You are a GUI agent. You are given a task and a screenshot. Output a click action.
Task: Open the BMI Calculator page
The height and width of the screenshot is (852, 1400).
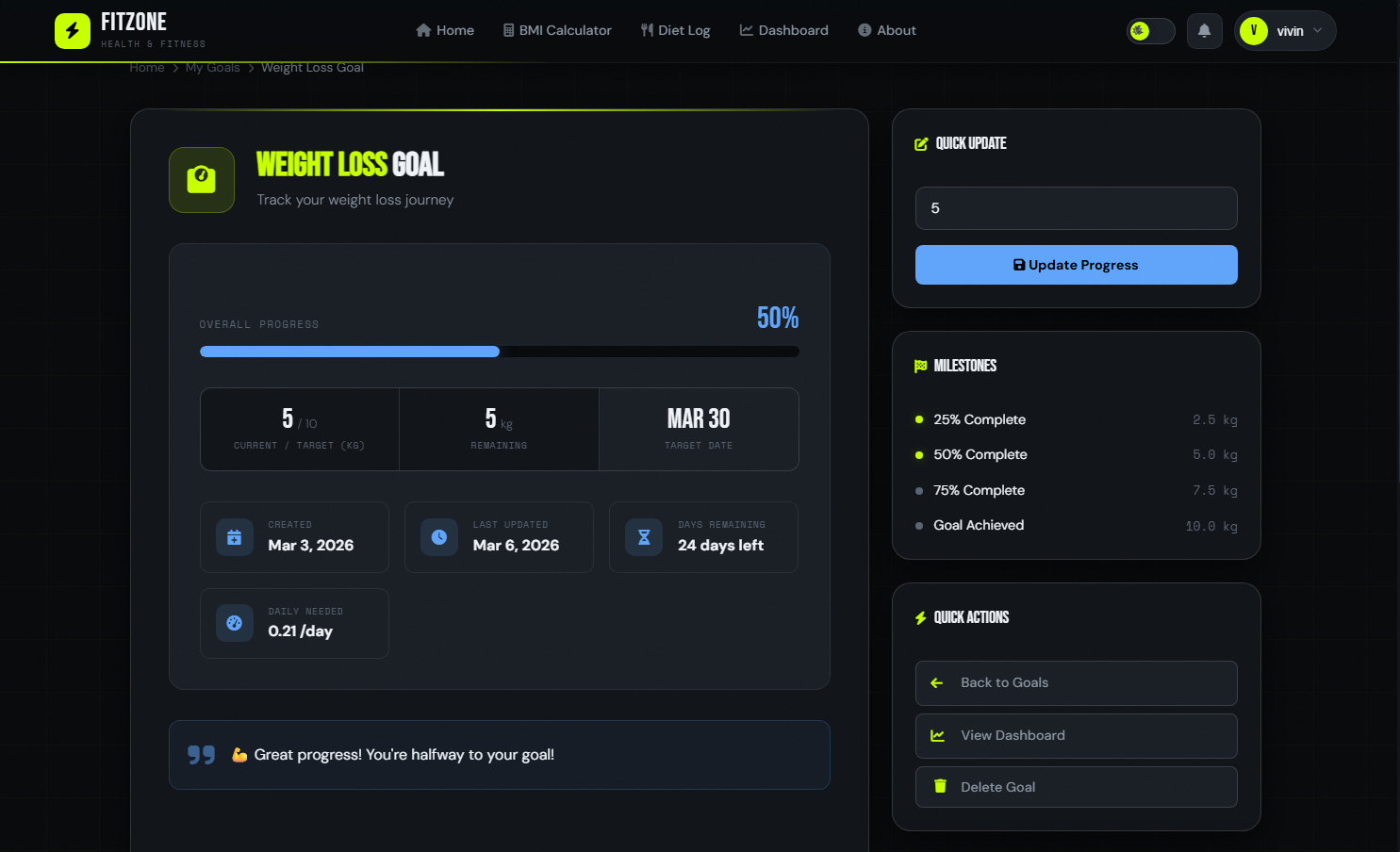coord(557,30)
